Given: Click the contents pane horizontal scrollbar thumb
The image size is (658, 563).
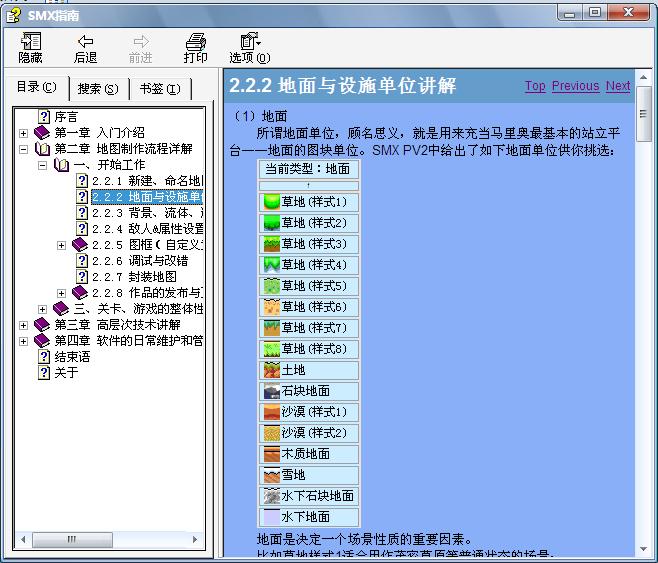Looking at the screenshot, I should pyautogui.click(x=72, y=539).
